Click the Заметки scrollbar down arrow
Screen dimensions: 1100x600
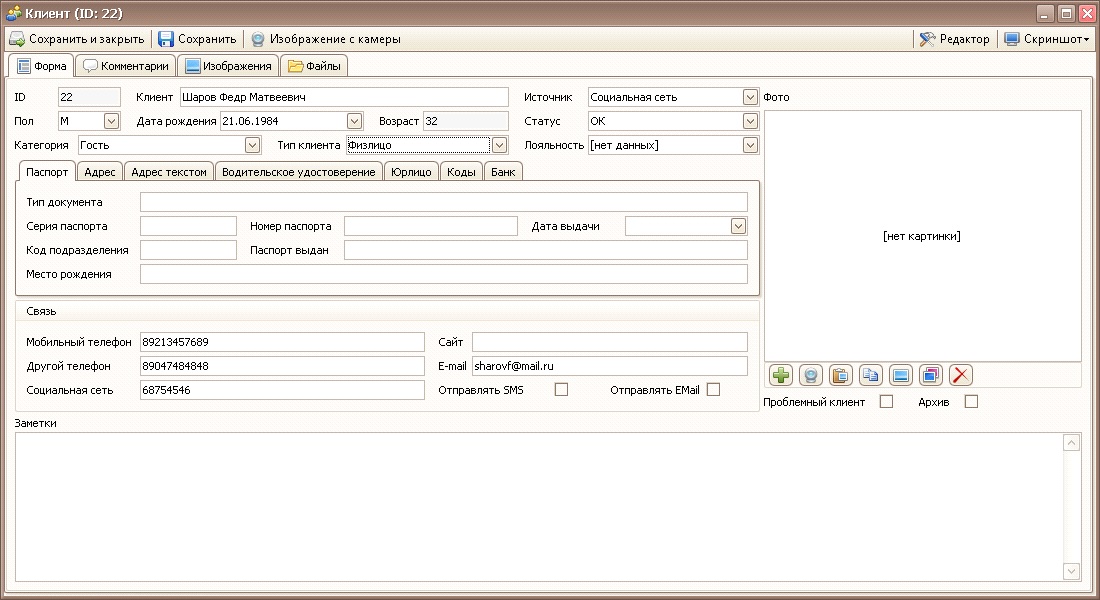[1071, 571]
